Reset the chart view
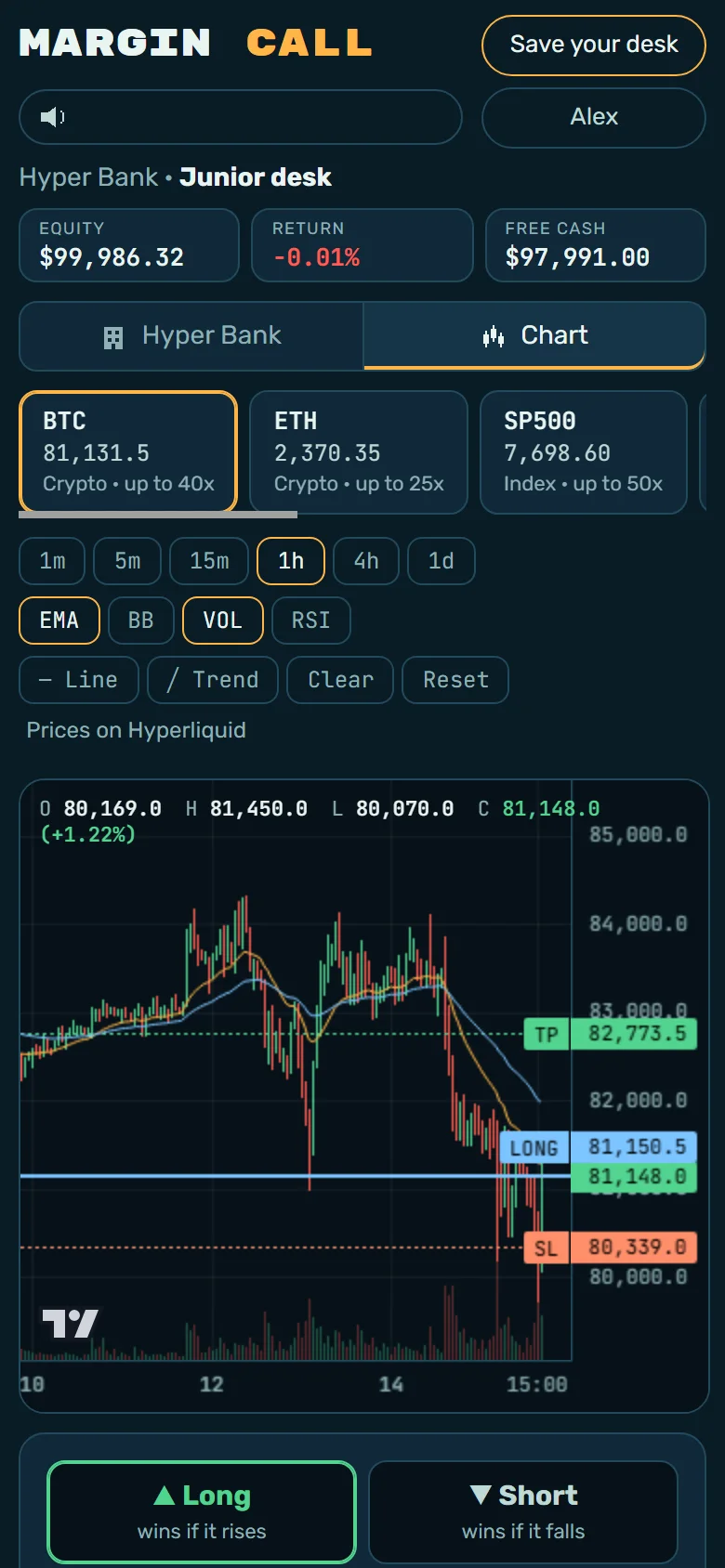This screenshot has height=1568, width=725. point(455,680)
